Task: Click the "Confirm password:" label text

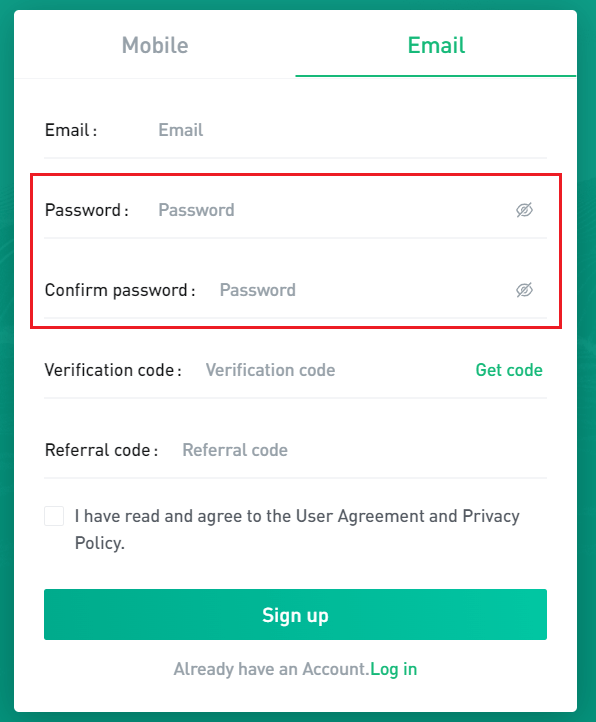Action: 120,291
